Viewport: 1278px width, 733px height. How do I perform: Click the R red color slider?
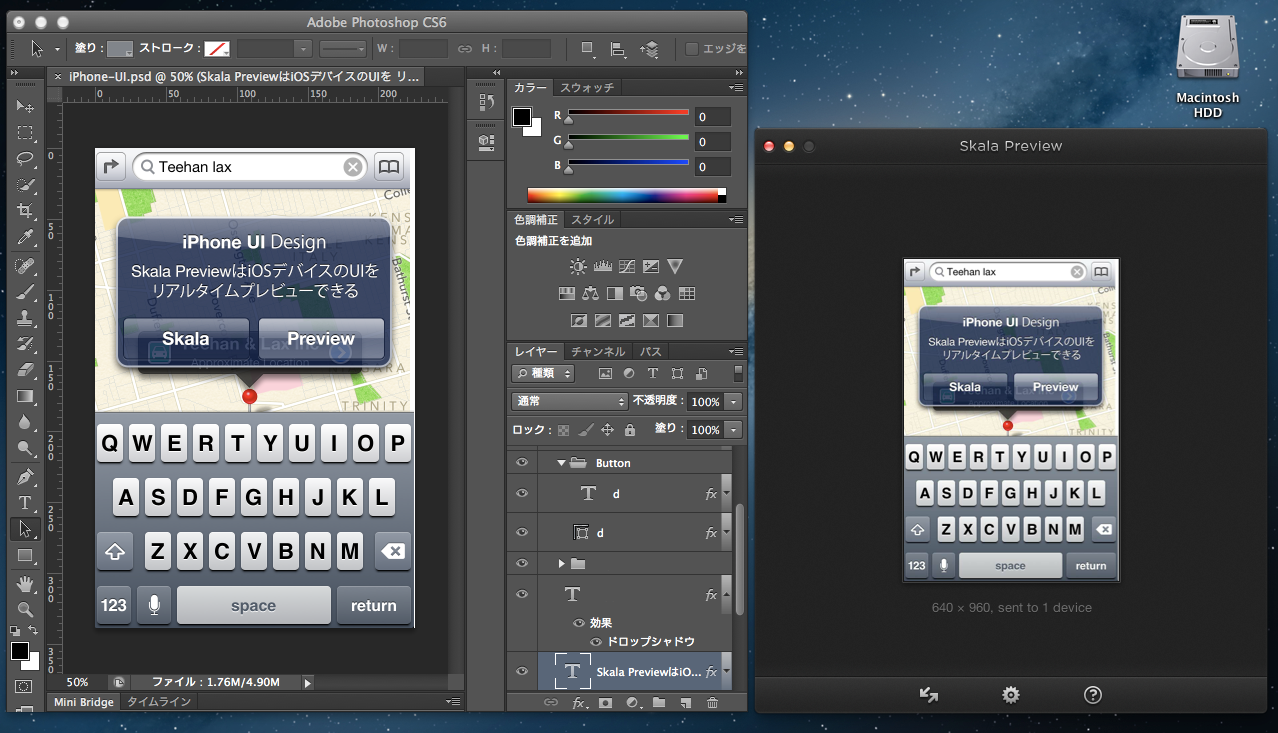pos(628,114)
